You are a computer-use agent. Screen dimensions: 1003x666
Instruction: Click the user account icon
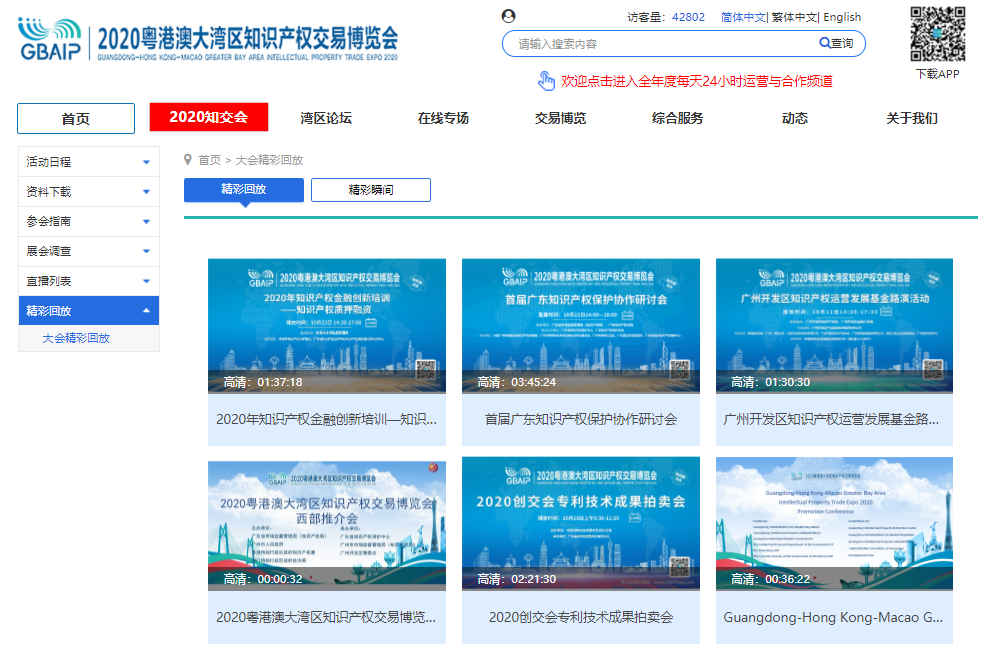(x=509, y=16)
